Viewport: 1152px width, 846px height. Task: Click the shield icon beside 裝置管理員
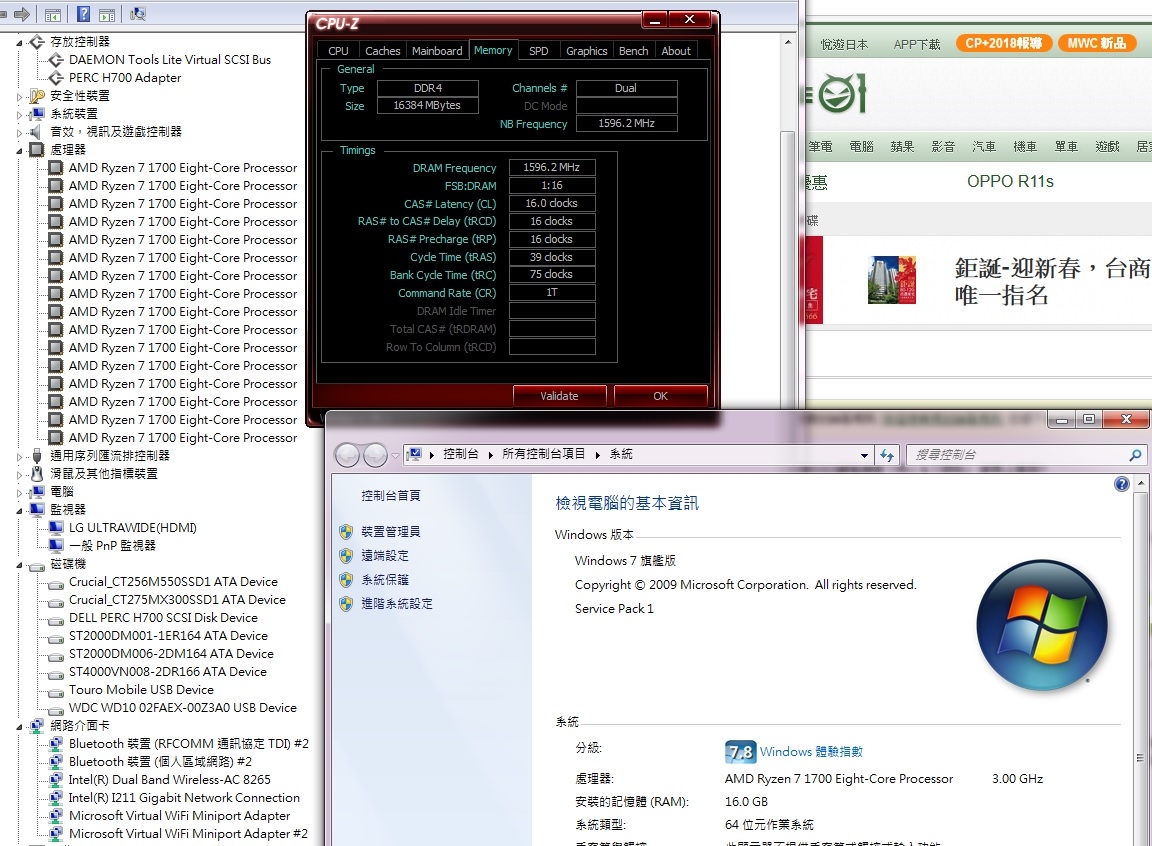tap(346, 532)
